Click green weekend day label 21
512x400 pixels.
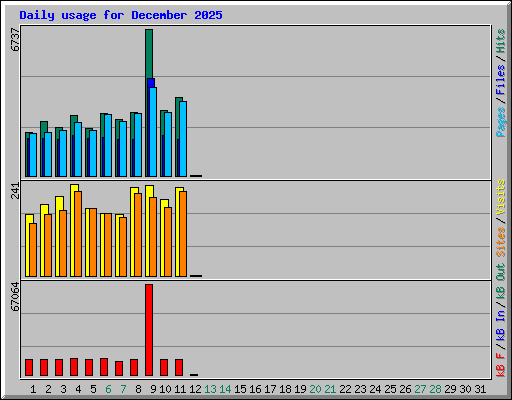coord(330,389)
